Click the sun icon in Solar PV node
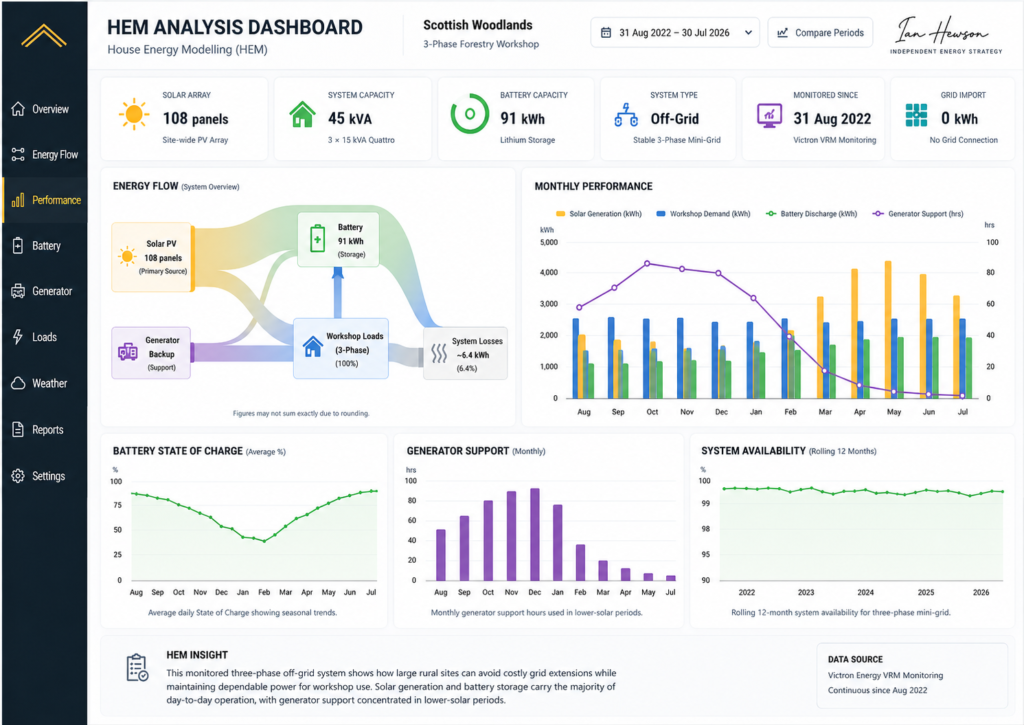This screenshot has height=725, width=1024. click(127, 256)
